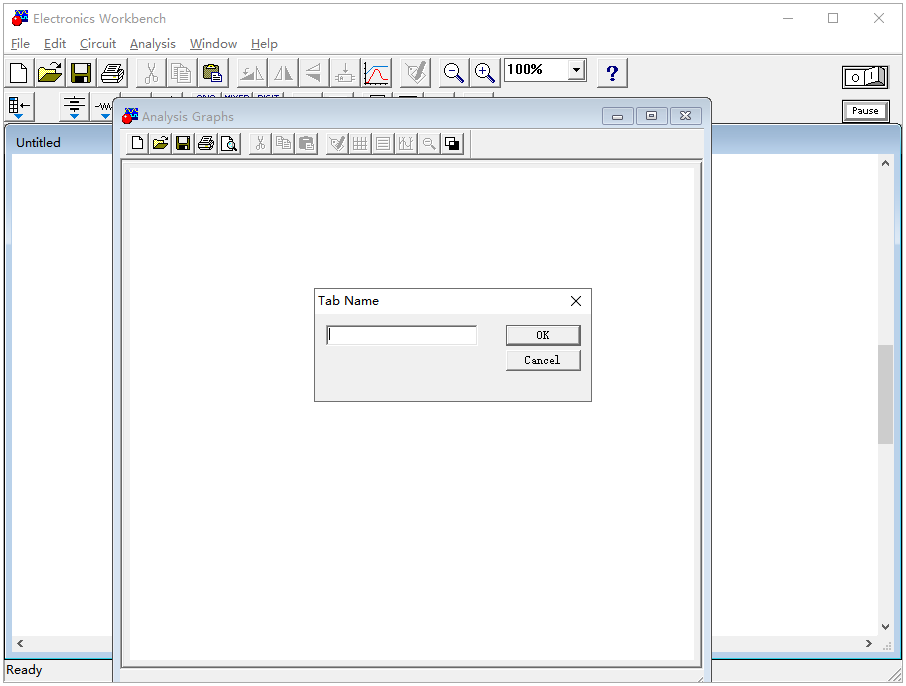This screenshot has height=686, width=906.
Task: Copy using Analysis Graphs toolbar icon
Action: [x=283, y=143]
